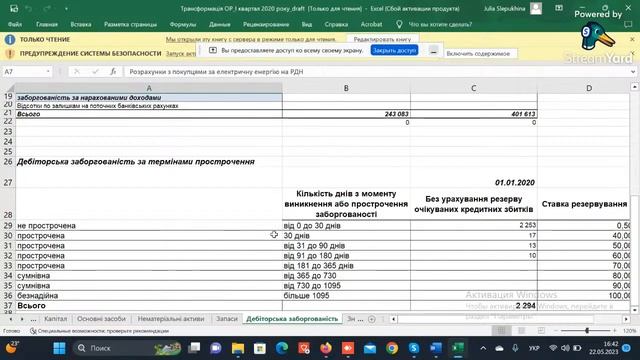Click the horizontal scrollbar right arrow
Viewport: 640px width, 360px height.
(x=626, y=319)
